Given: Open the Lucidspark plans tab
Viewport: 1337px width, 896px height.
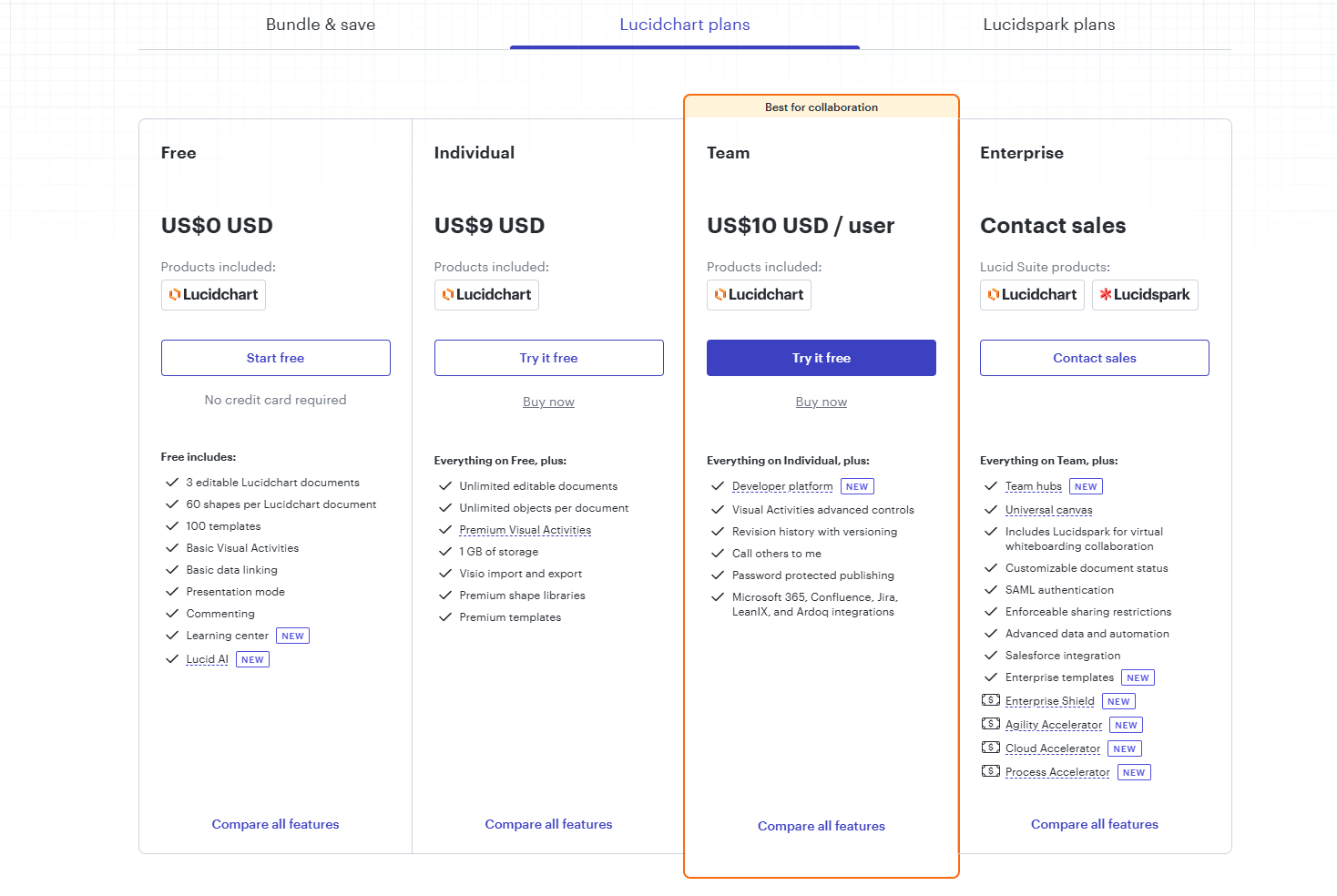Looking at the screenshot, I should [x=1049, y=25].
